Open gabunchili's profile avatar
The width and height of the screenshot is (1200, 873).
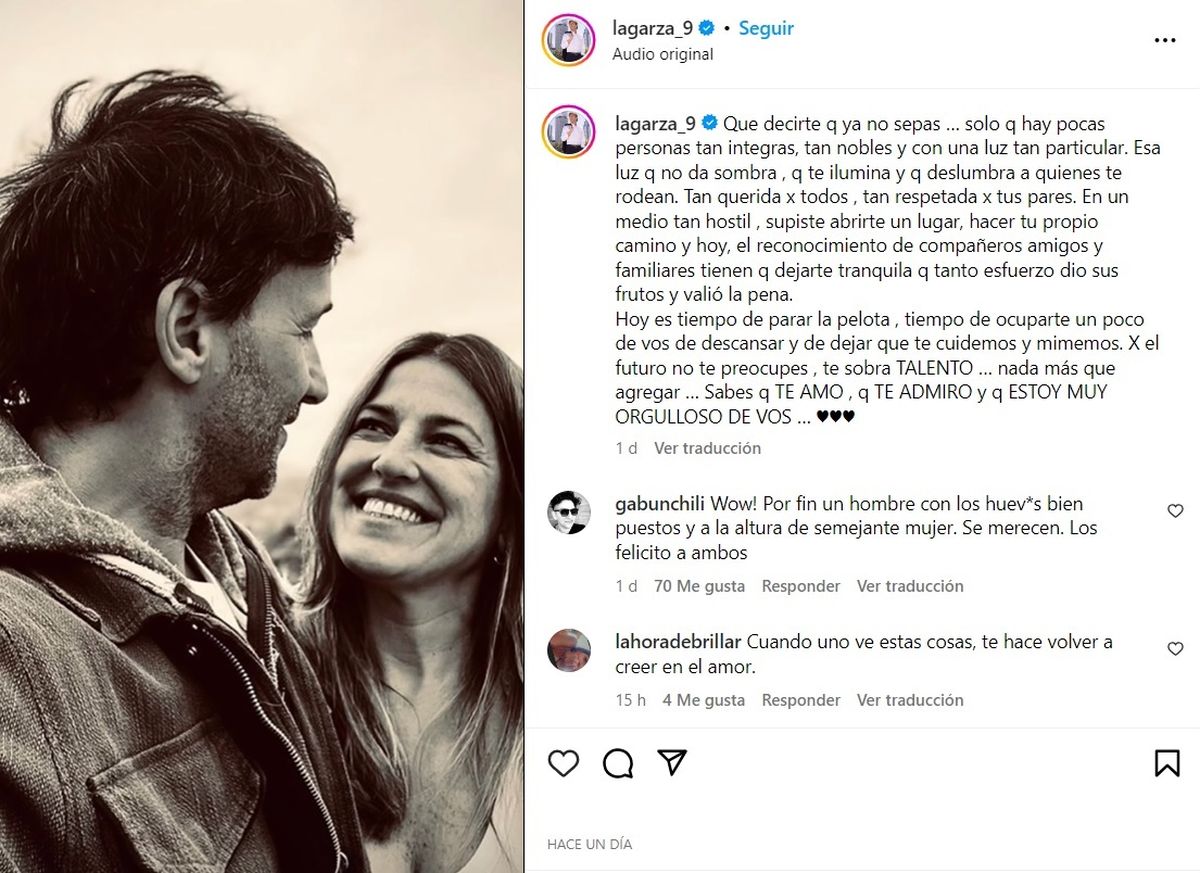(569, 513)
